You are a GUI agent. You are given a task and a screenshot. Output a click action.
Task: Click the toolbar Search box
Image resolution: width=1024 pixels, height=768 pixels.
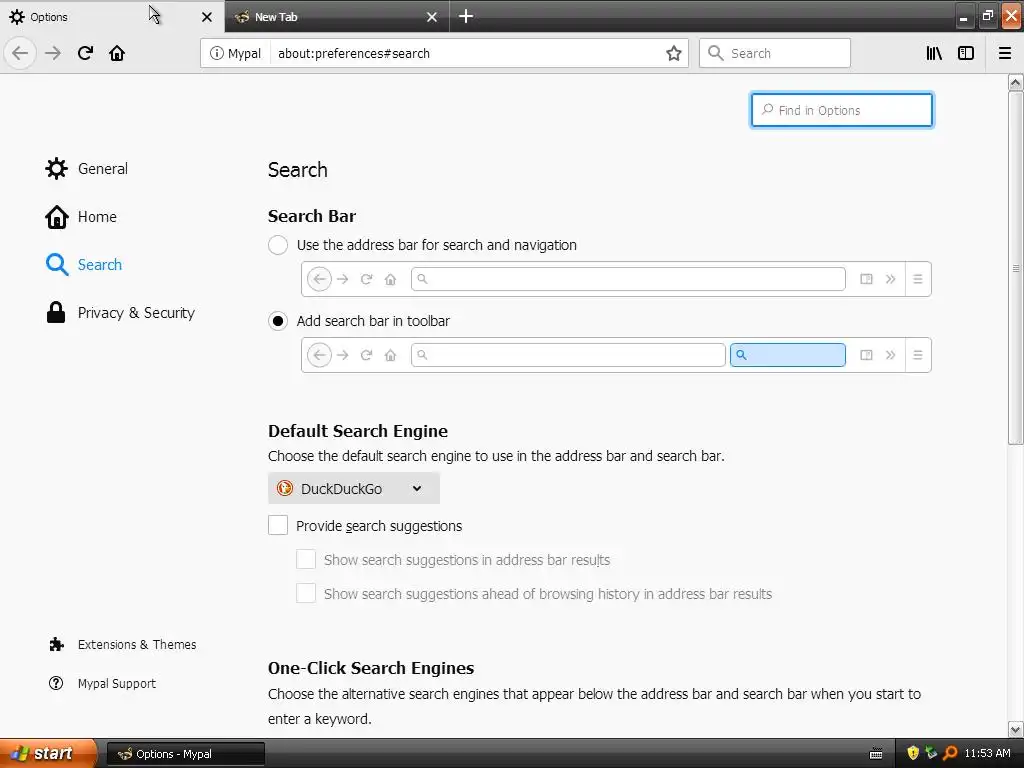pyautogui.click(x=775, y=53)
